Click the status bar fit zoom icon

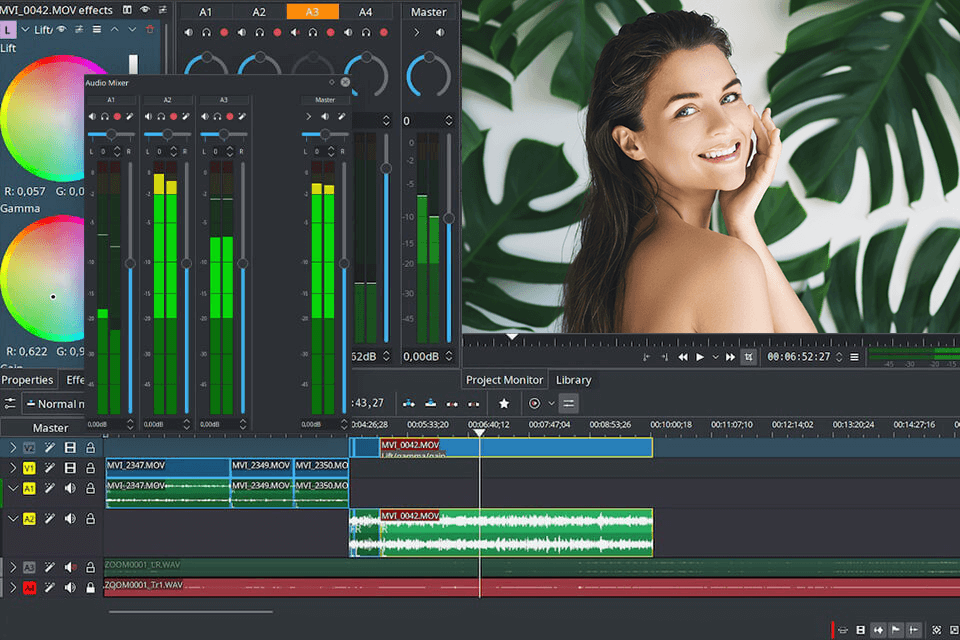937,630
